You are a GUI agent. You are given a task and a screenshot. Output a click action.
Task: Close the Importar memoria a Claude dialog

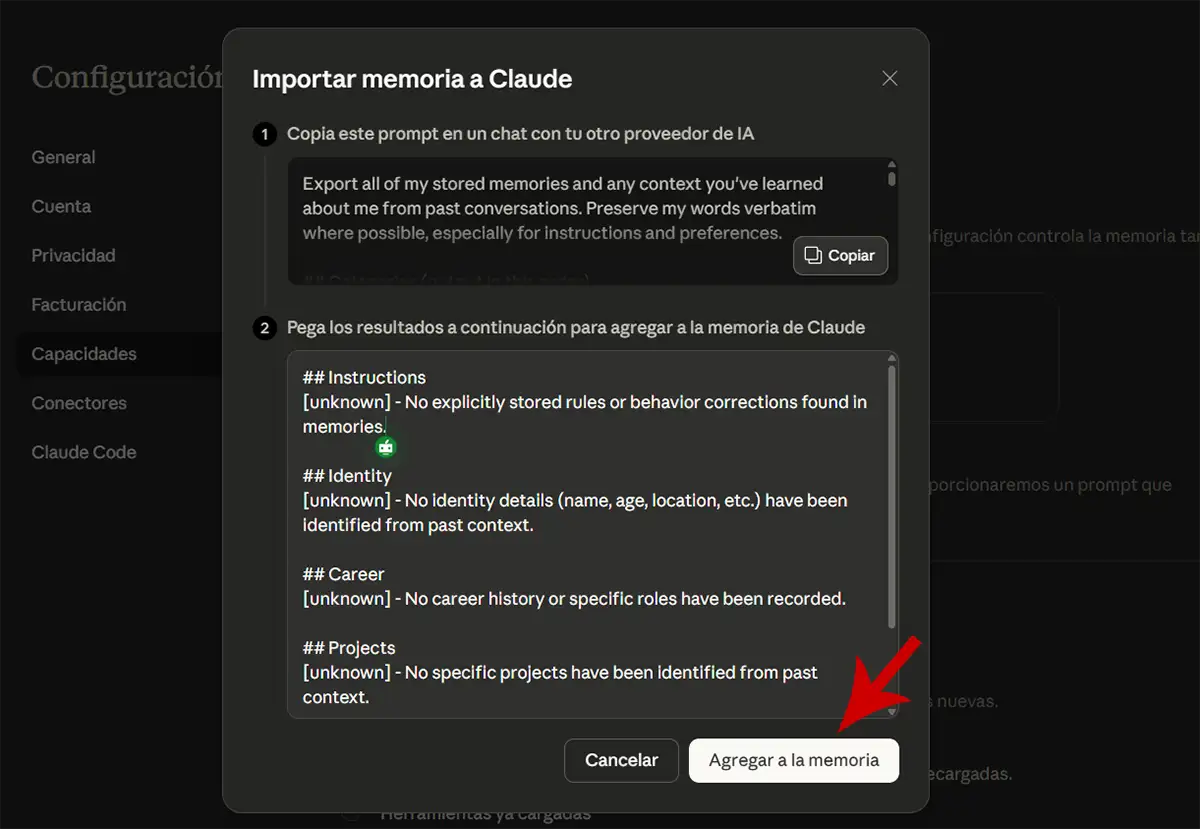point(889,79)
